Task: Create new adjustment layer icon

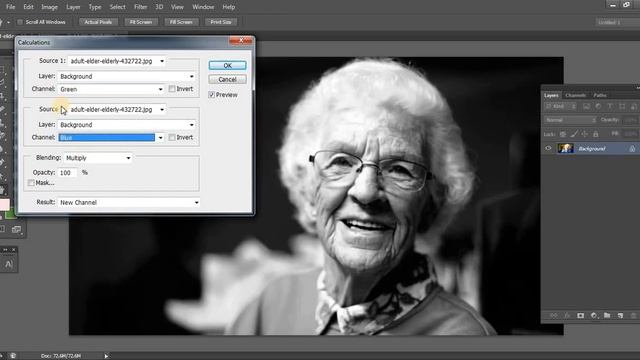Action: (594, 316)
